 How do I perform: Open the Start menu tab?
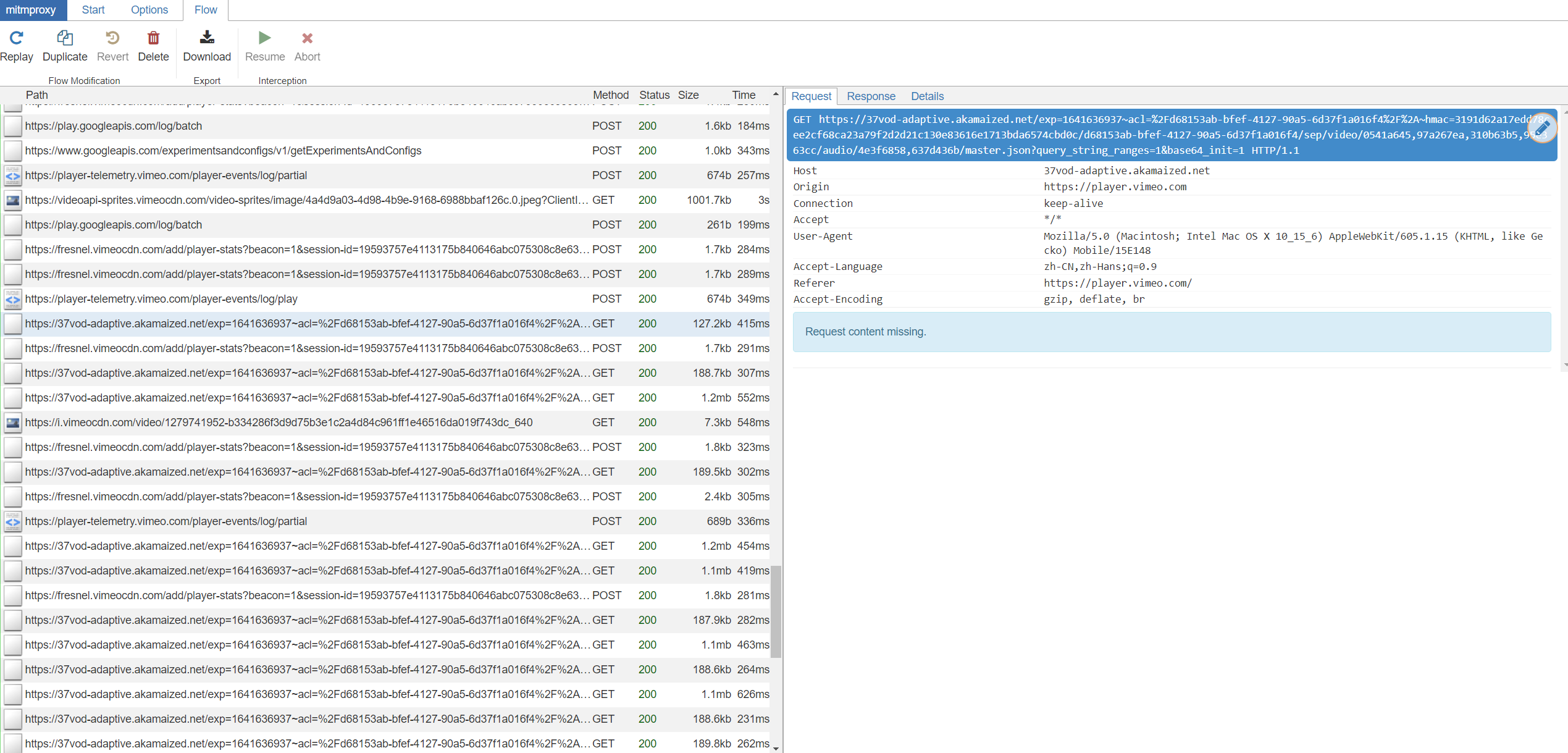(93, 10)
